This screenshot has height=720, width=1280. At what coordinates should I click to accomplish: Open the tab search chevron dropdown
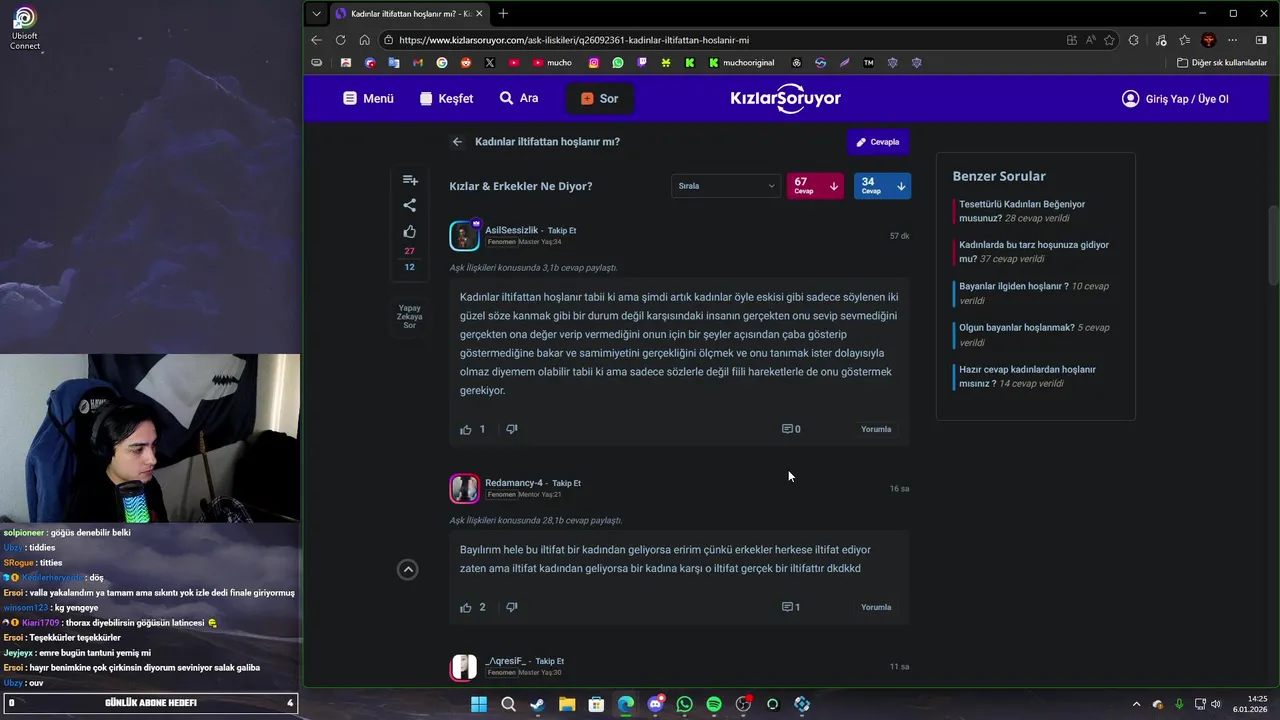click(x=316, y=13)
